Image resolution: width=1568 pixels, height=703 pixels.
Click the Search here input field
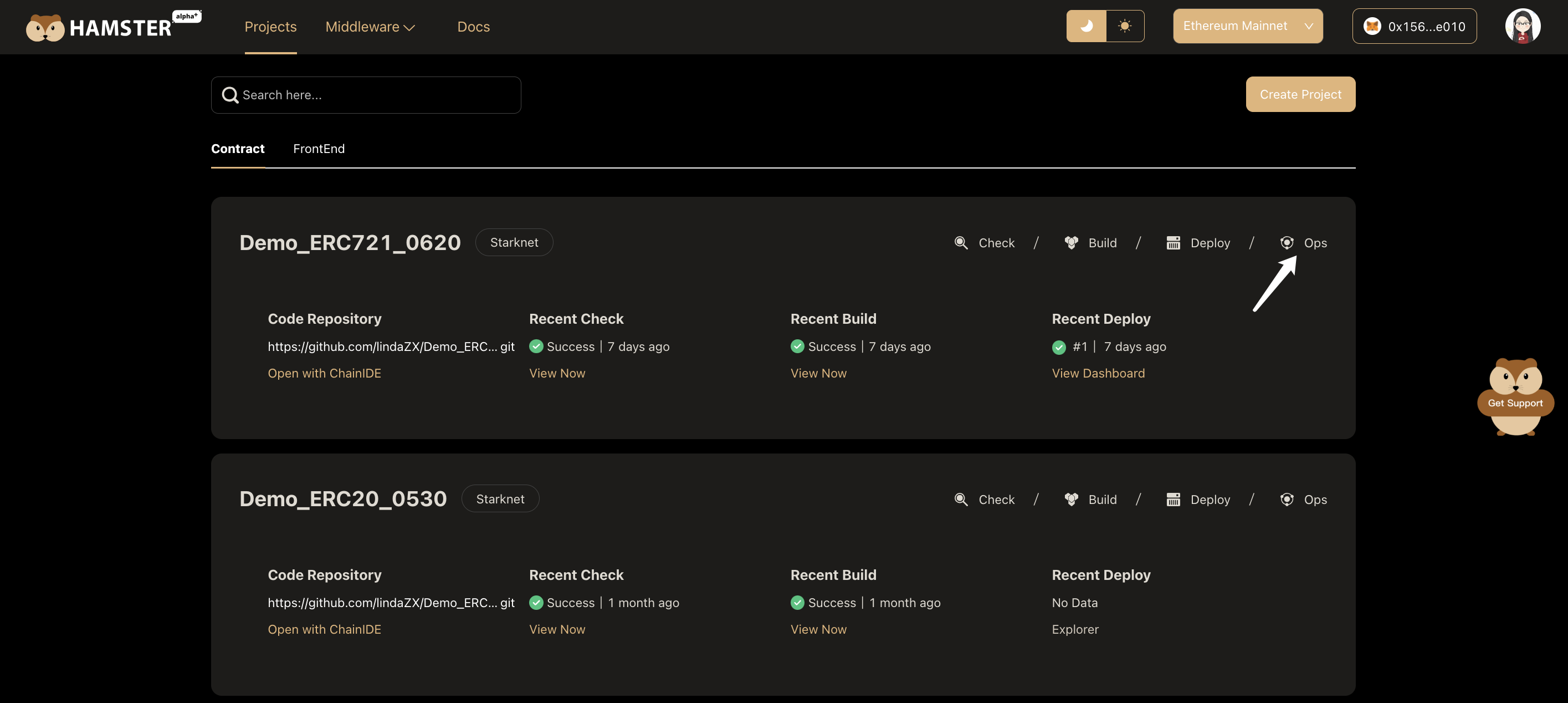click(x=366, y=95)
